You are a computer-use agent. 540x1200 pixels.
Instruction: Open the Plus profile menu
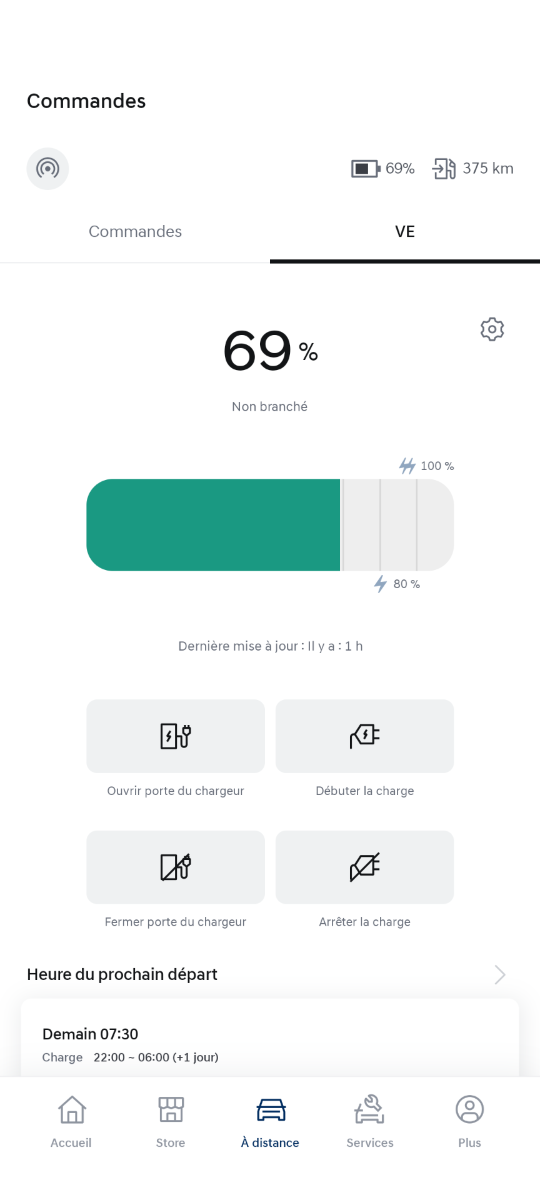(469, 1121)
